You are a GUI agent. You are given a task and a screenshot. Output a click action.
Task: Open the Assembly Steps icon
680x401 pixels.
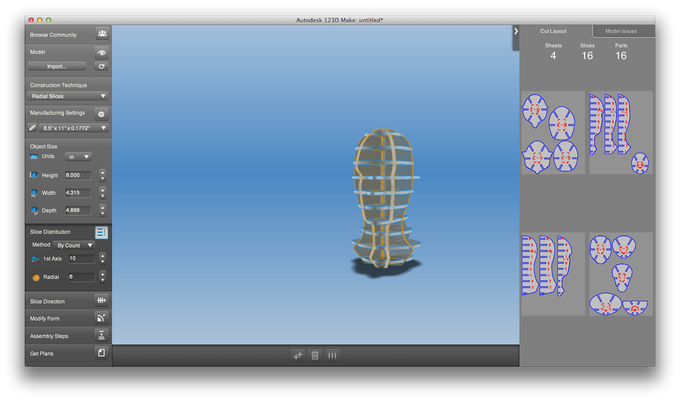pos(101,335)
